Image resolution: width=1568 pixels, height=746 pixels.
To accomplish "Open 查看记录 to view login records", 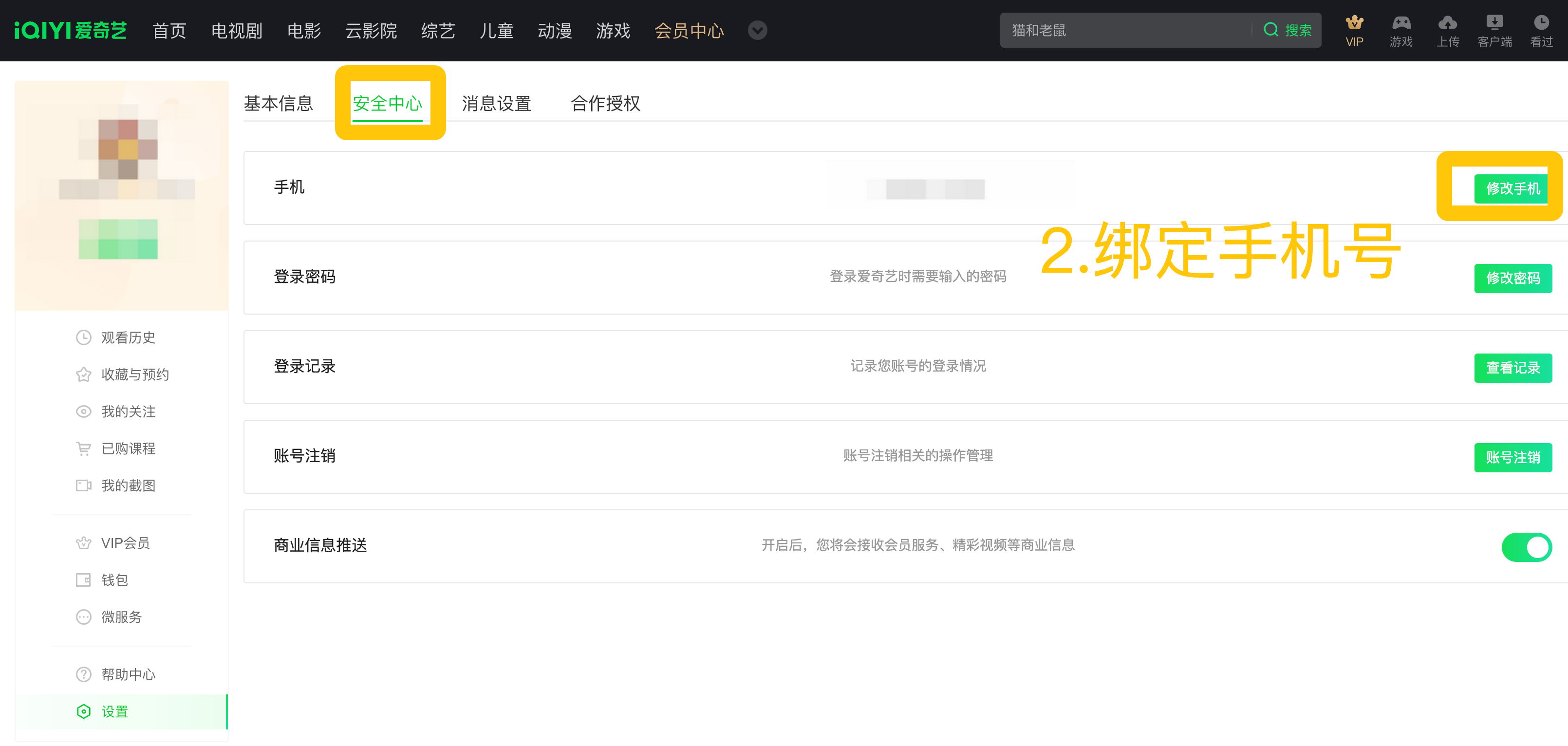I will [x=1513, y=368].
